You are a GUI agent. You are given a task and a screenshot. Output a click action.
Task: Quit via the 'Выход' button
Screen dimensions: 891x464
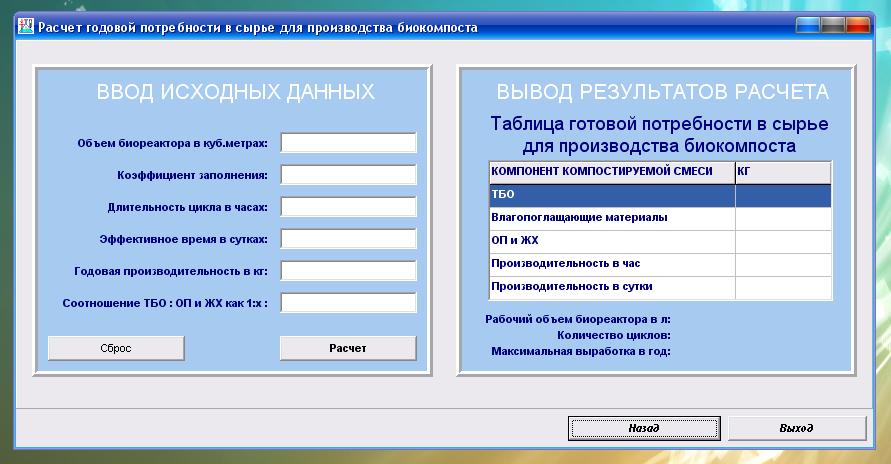coord(797,428)
